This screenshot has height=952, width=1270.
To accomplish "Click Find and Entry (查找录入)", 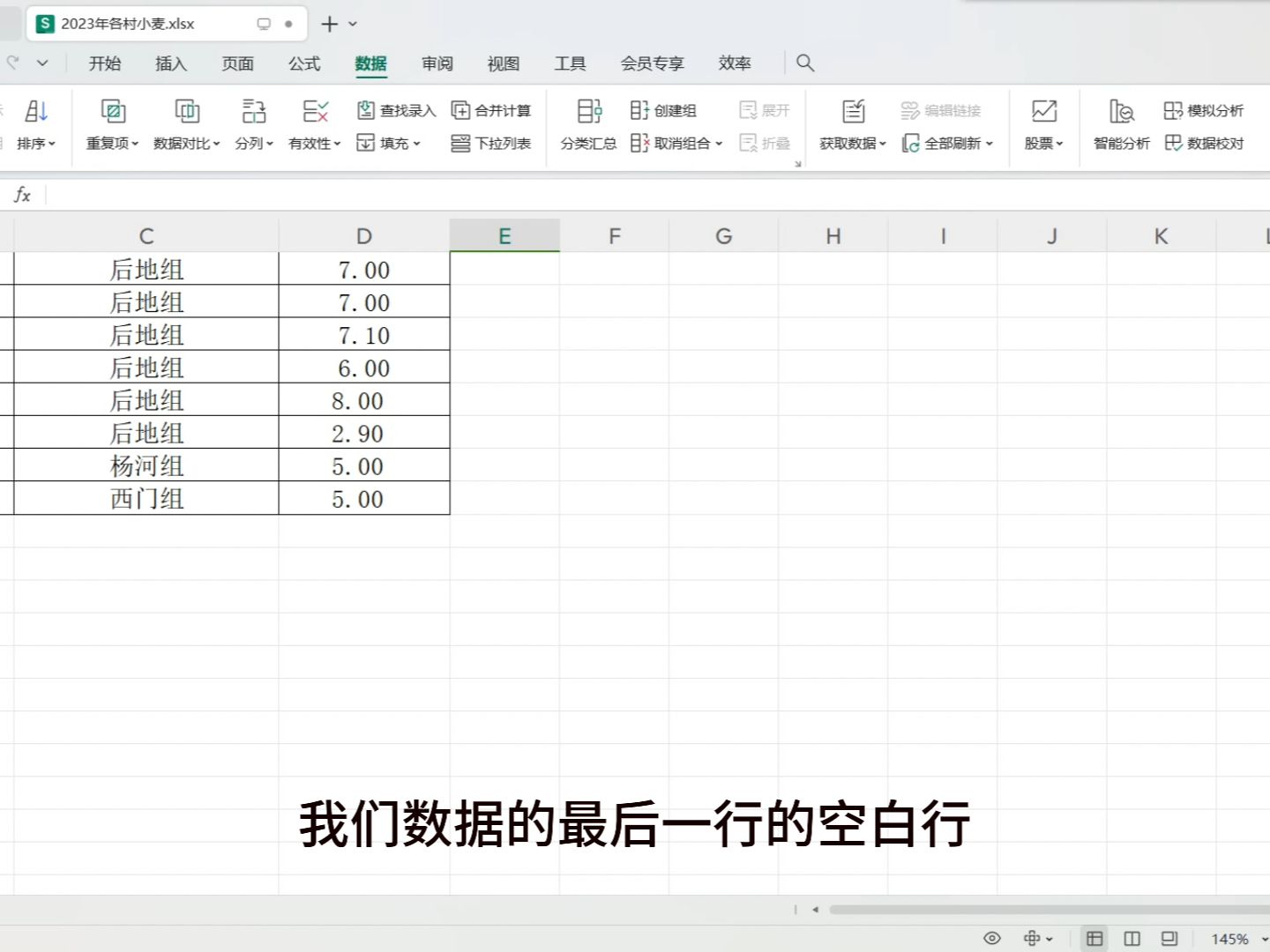I will [397, 110].
